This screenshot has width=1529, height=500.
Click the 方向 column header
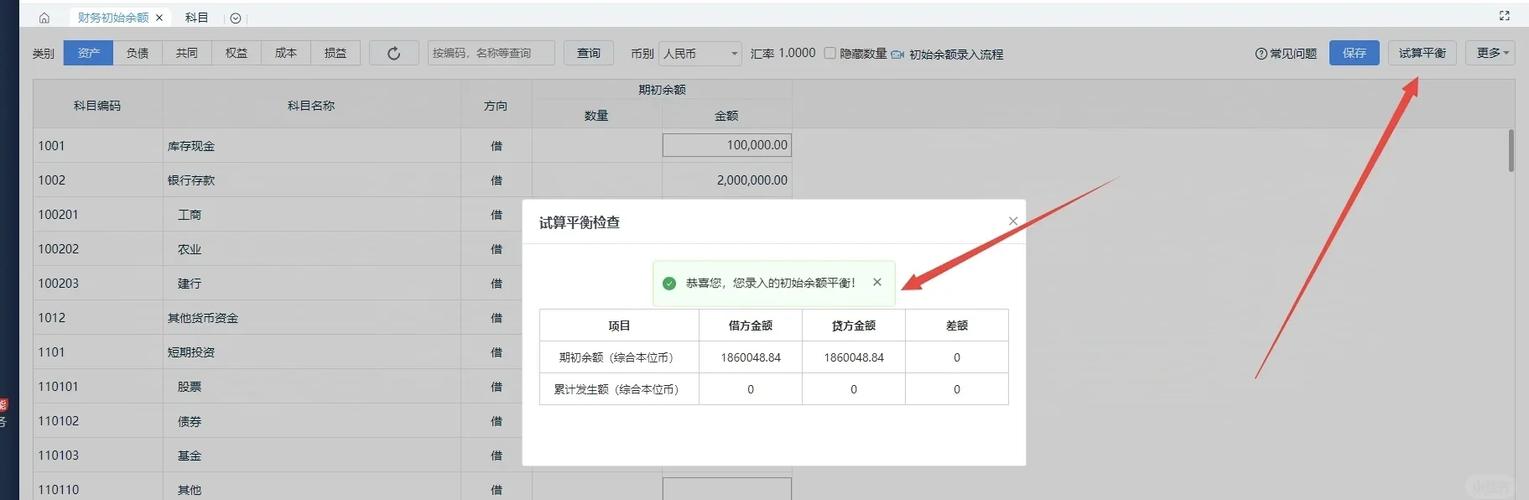[496, 105]
